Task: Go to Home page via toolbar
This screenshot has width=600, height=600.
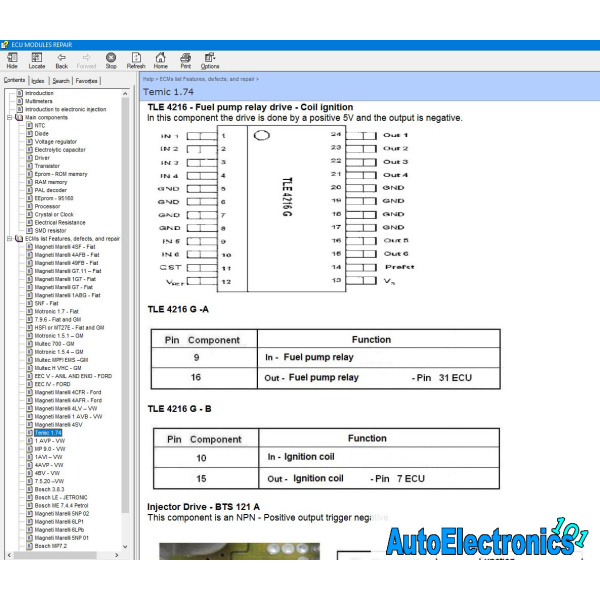Action: click(160, 60)
